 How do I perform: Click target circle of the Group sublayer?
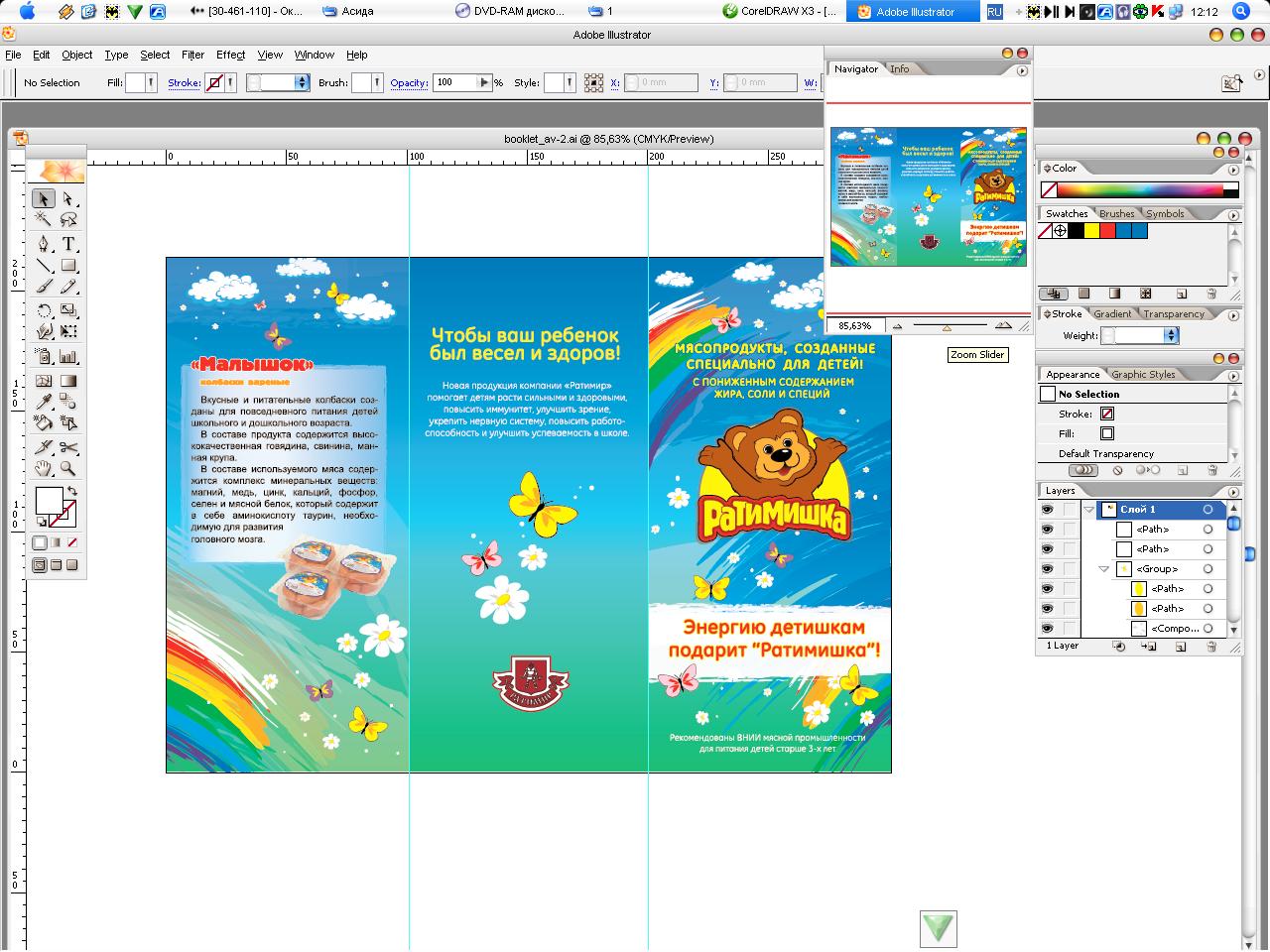(x=1207, y=569)
